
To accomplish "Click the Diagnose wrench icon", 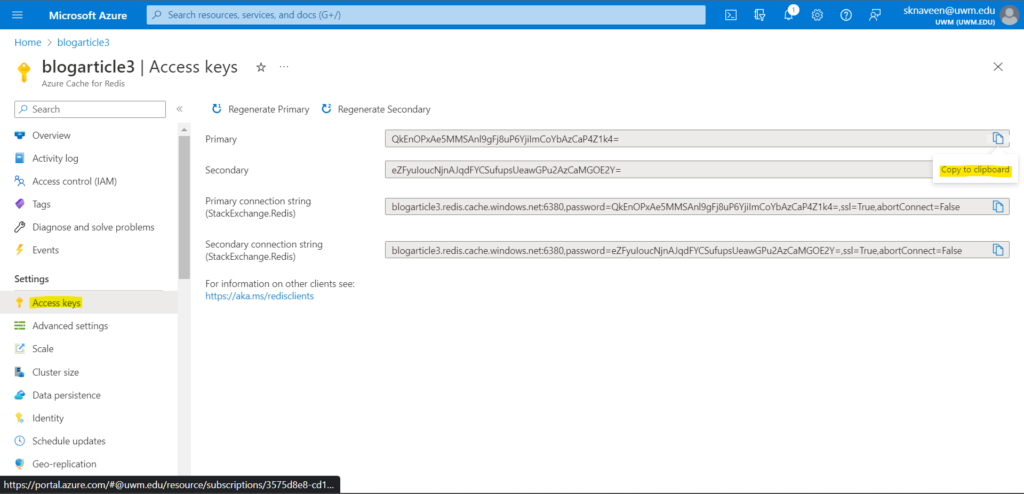I will click(20, 227).
